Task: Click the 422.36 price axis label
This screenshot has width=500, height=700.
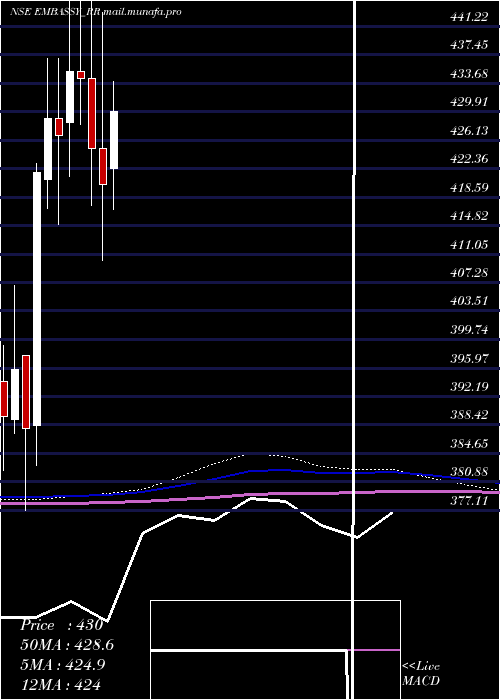Action: click(468, 159)
